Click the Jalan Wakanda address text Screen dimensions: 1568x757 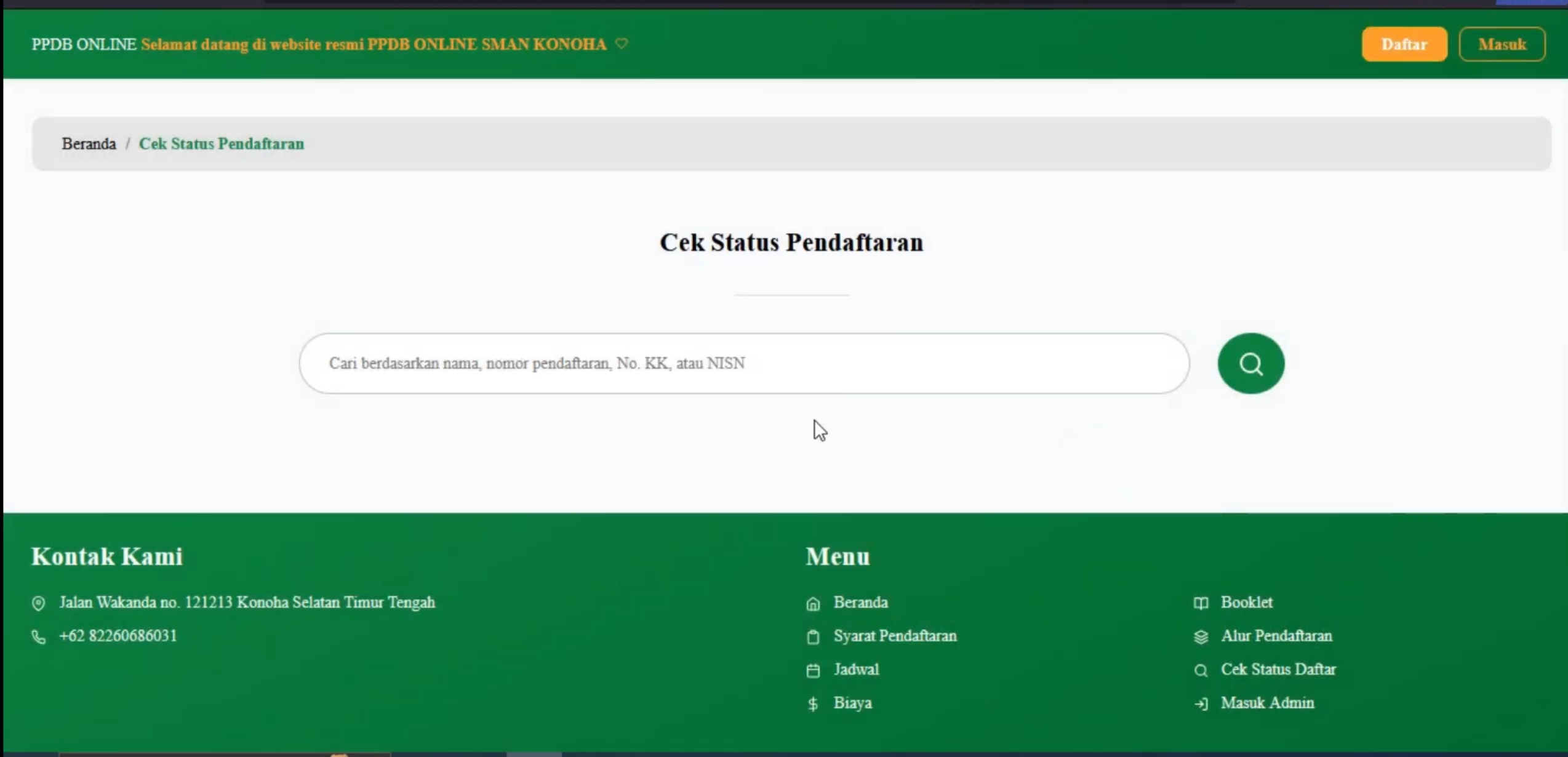tap(247, 602)
